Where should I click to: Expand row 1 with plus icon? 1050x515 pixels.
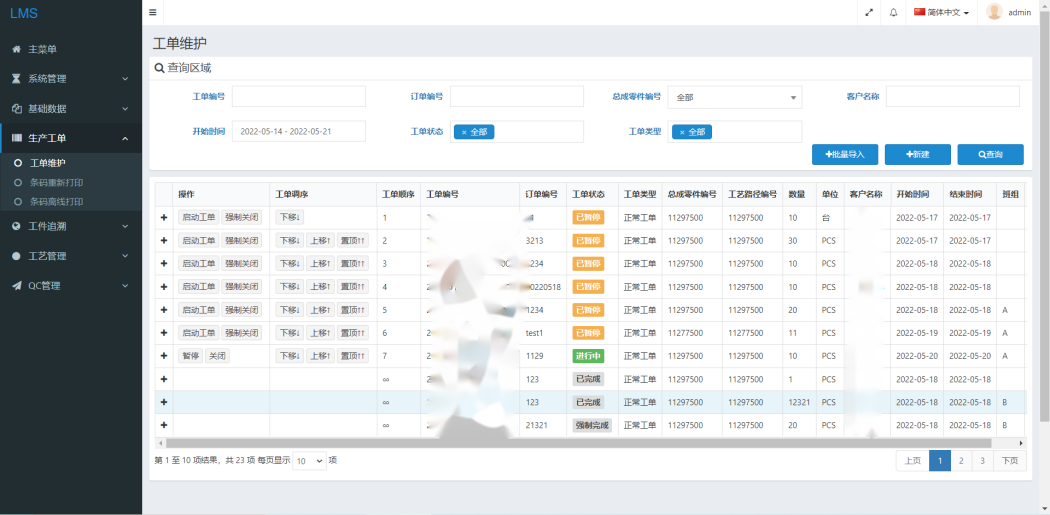(164, 217)
